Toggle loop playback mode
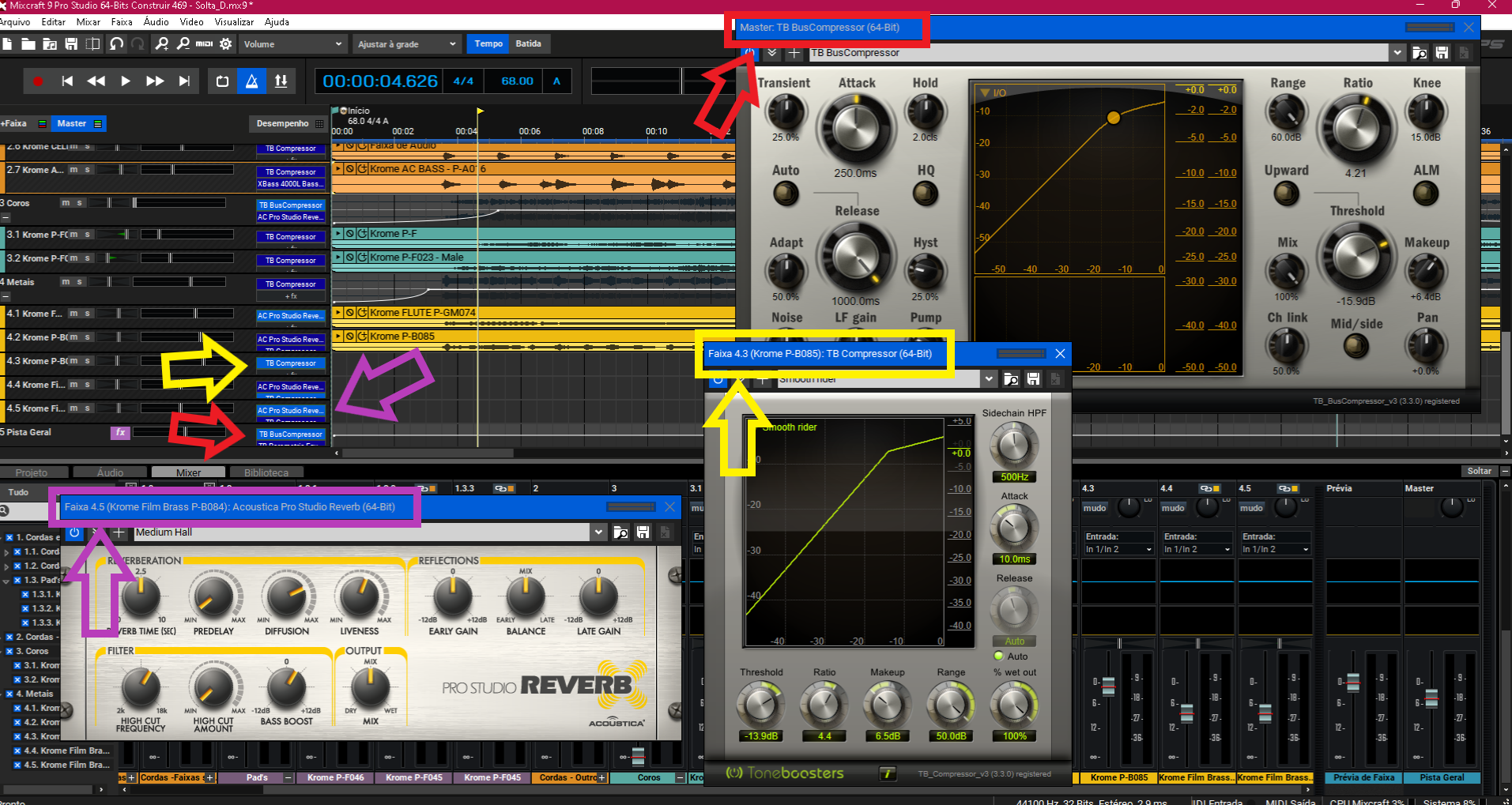Screen dimensions: 1512x805 [222, 81]
